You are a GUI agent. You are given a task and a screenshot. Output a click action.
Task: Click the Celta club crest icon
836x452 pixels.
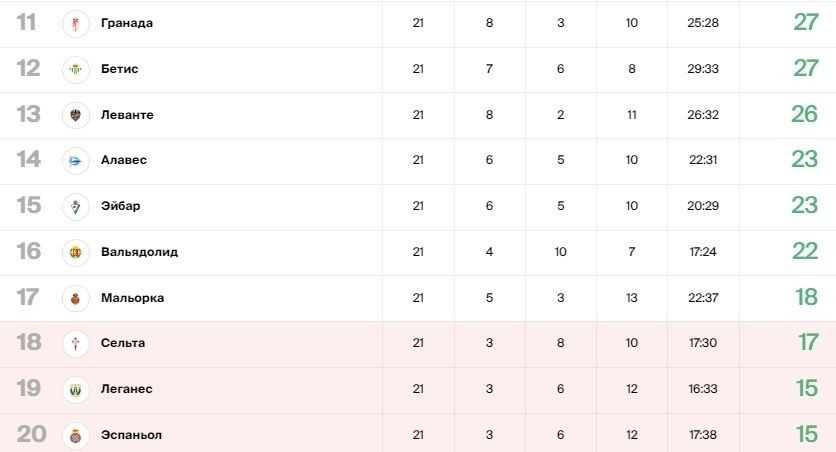click(x=75, y=343)
